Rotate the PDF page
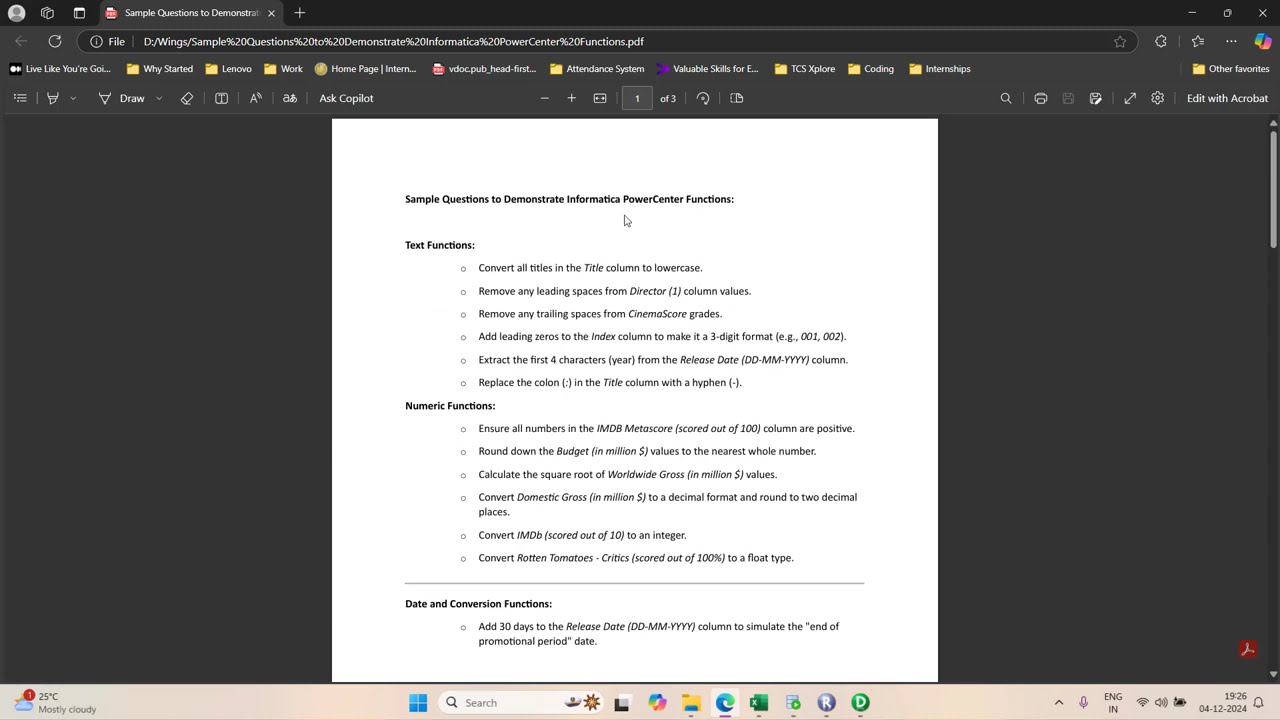 703,98
